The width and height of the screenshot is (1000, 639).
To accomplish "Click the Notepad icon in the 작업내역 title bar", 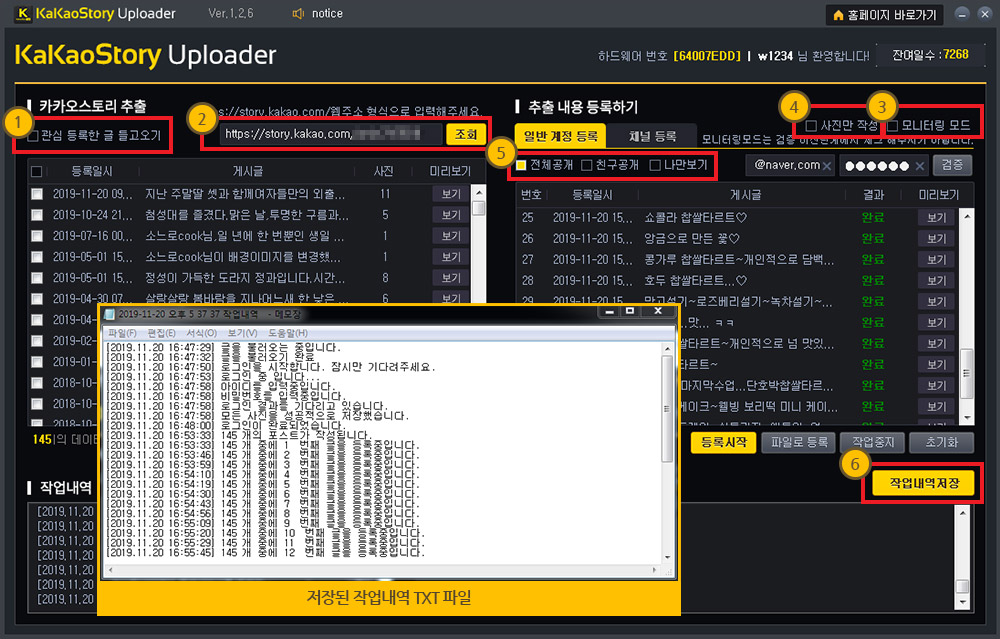I will [x=110, y=314].
